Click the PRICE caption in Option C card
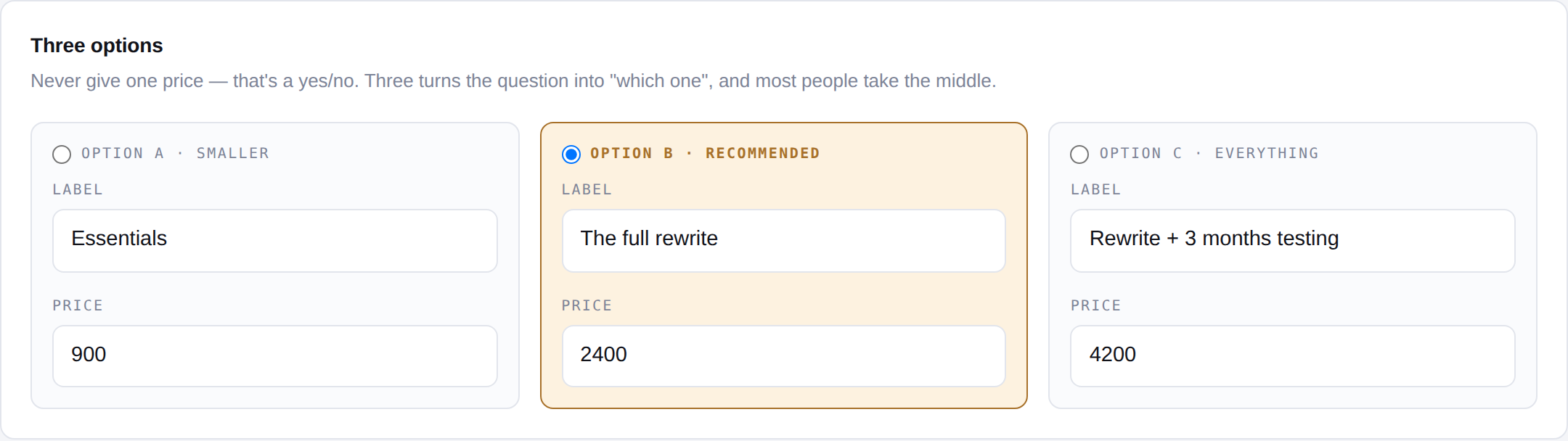 (1095, 305)
